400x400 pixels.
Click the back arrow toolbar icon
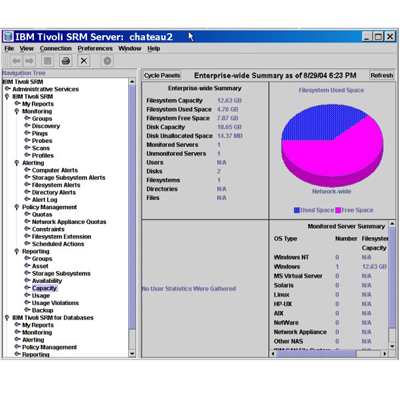coord(16,61)
